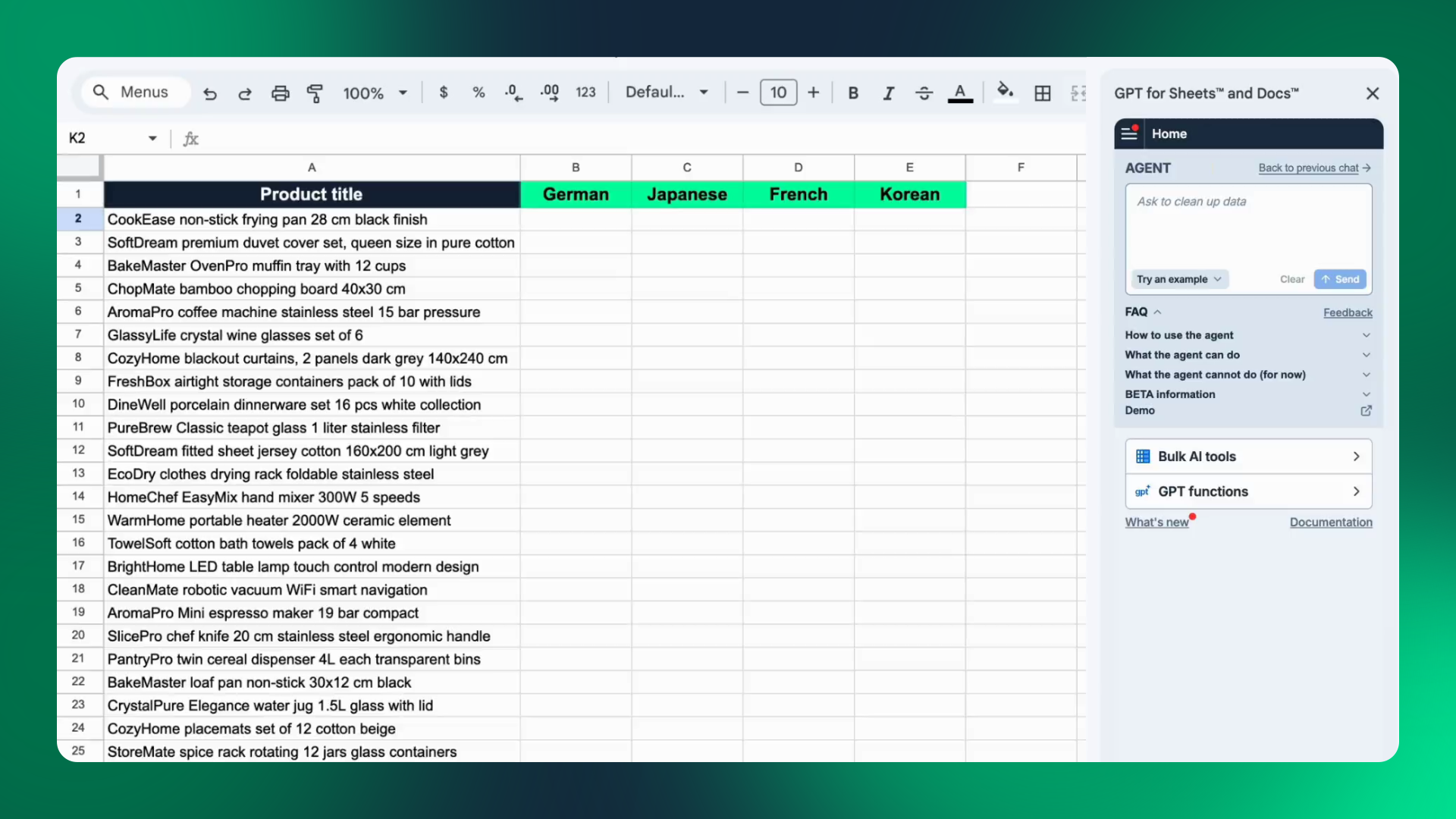Viewport: 1456px width, 819px height.
Task: Open the fill color picker
Action: pos(1005,92)
